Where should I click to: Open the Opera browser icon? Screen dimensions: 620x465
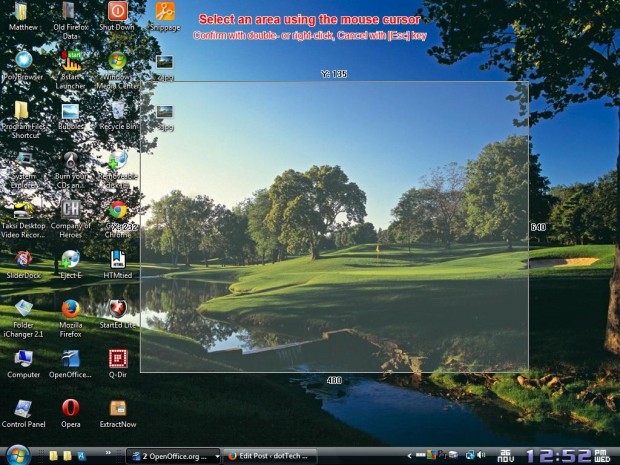pos(70,408)
